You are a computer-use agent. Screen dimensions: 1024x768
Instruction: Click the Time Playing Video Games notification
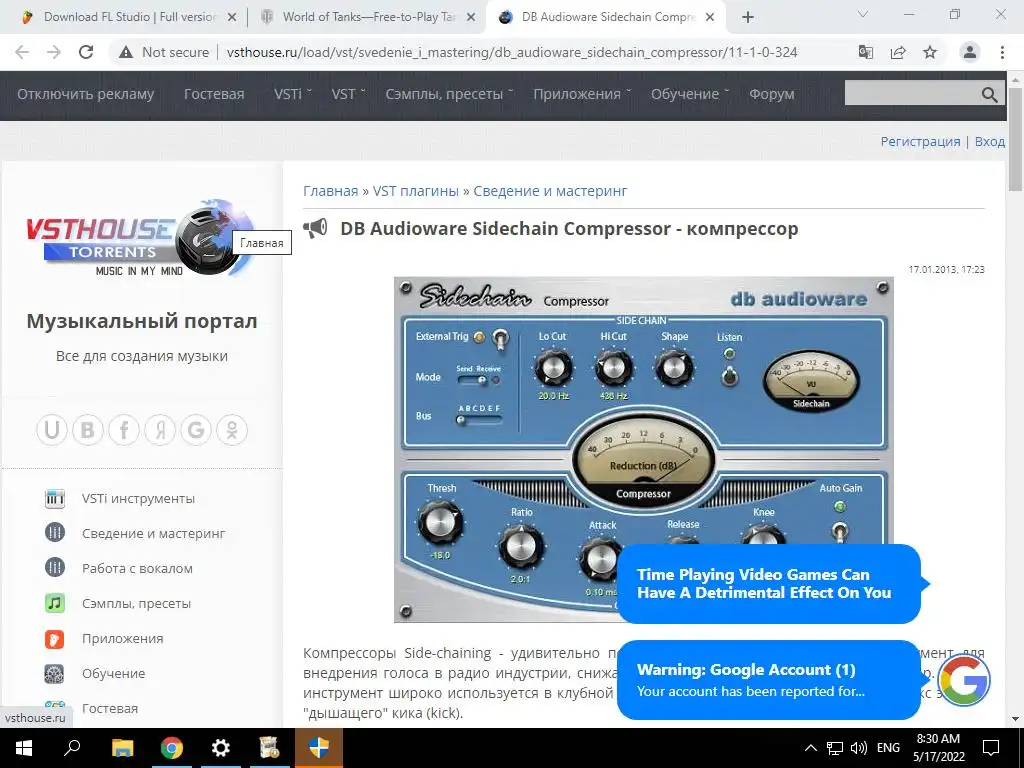(769, 584)
